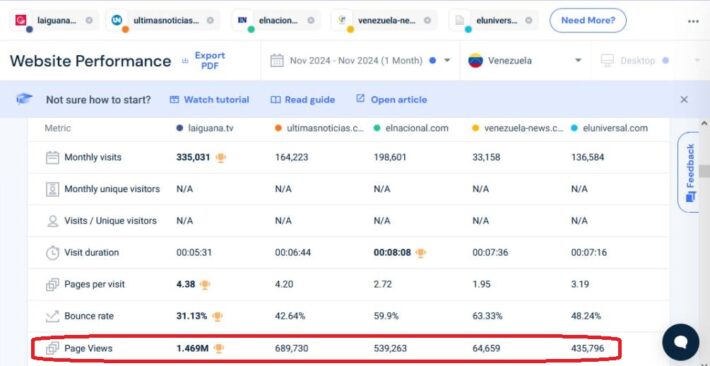The image size is (710, 366).
Task: Click the calendar icon by date range
Action: [x=277, y=60]
